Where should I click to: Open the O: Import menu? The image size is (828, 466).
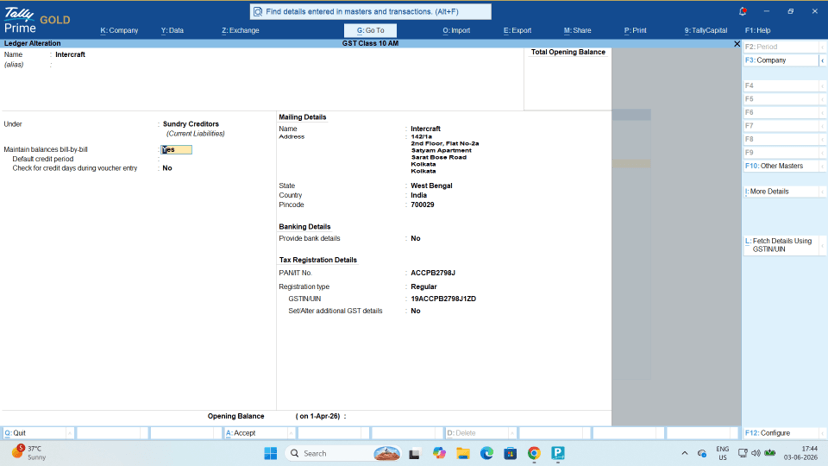(456, 31)
